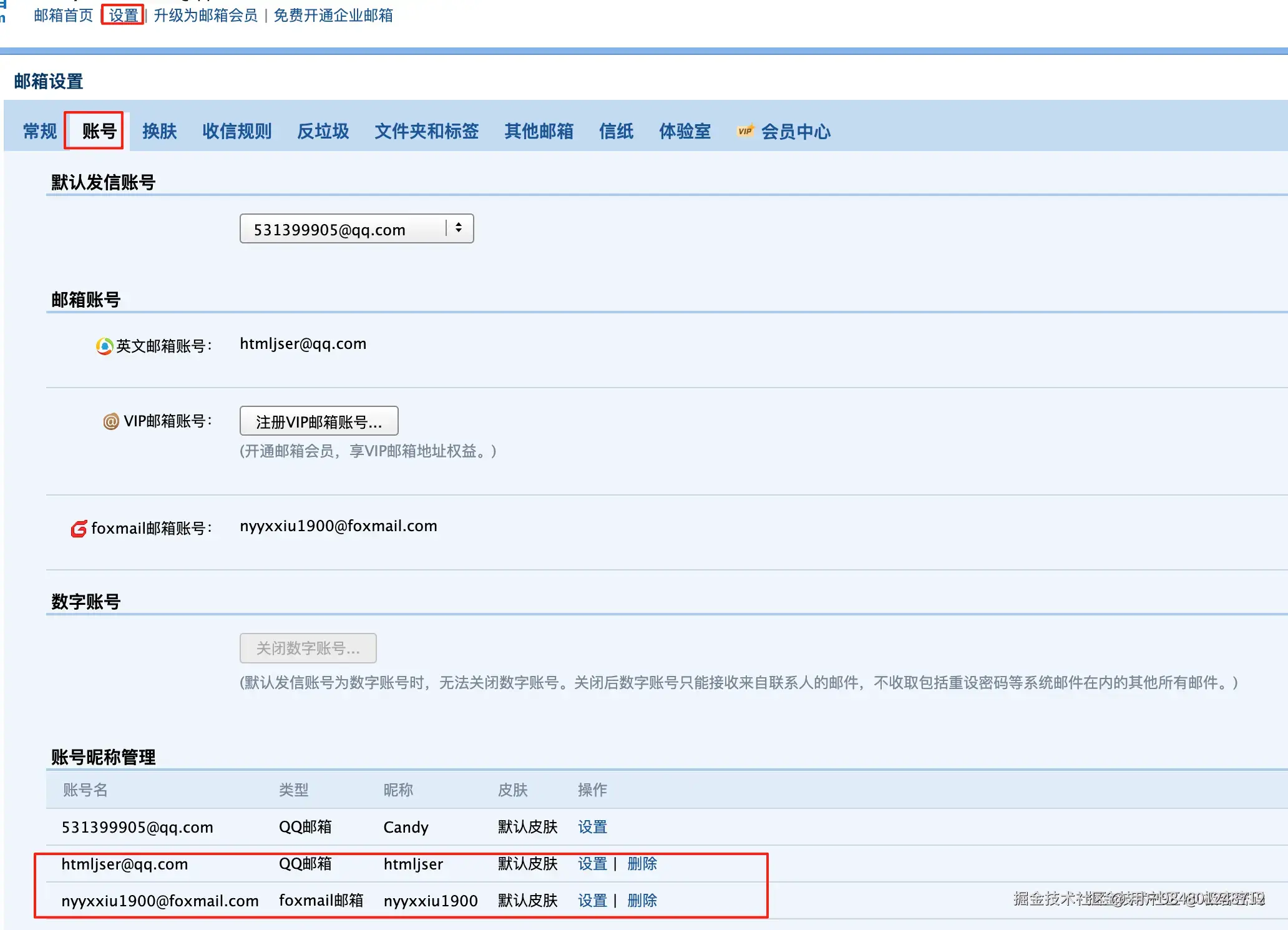Screen dimensions: 1288x930
Task: Select the 反垃圾 tab
Action: (x=323, y=131)
